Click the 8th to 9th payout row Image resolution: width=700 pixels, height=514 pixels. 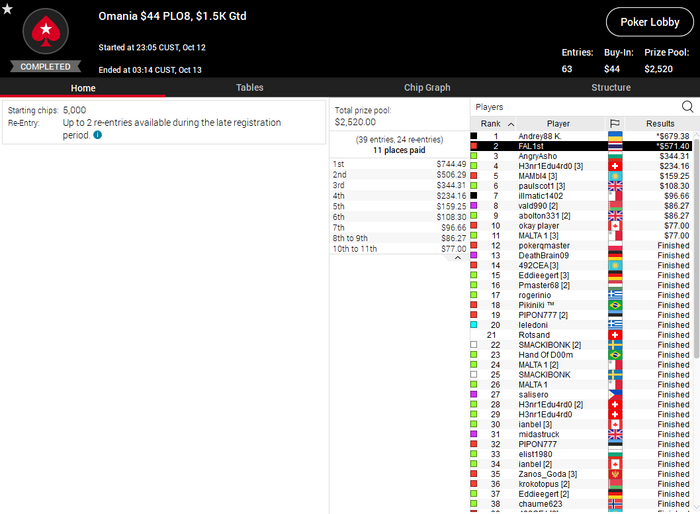399,238
